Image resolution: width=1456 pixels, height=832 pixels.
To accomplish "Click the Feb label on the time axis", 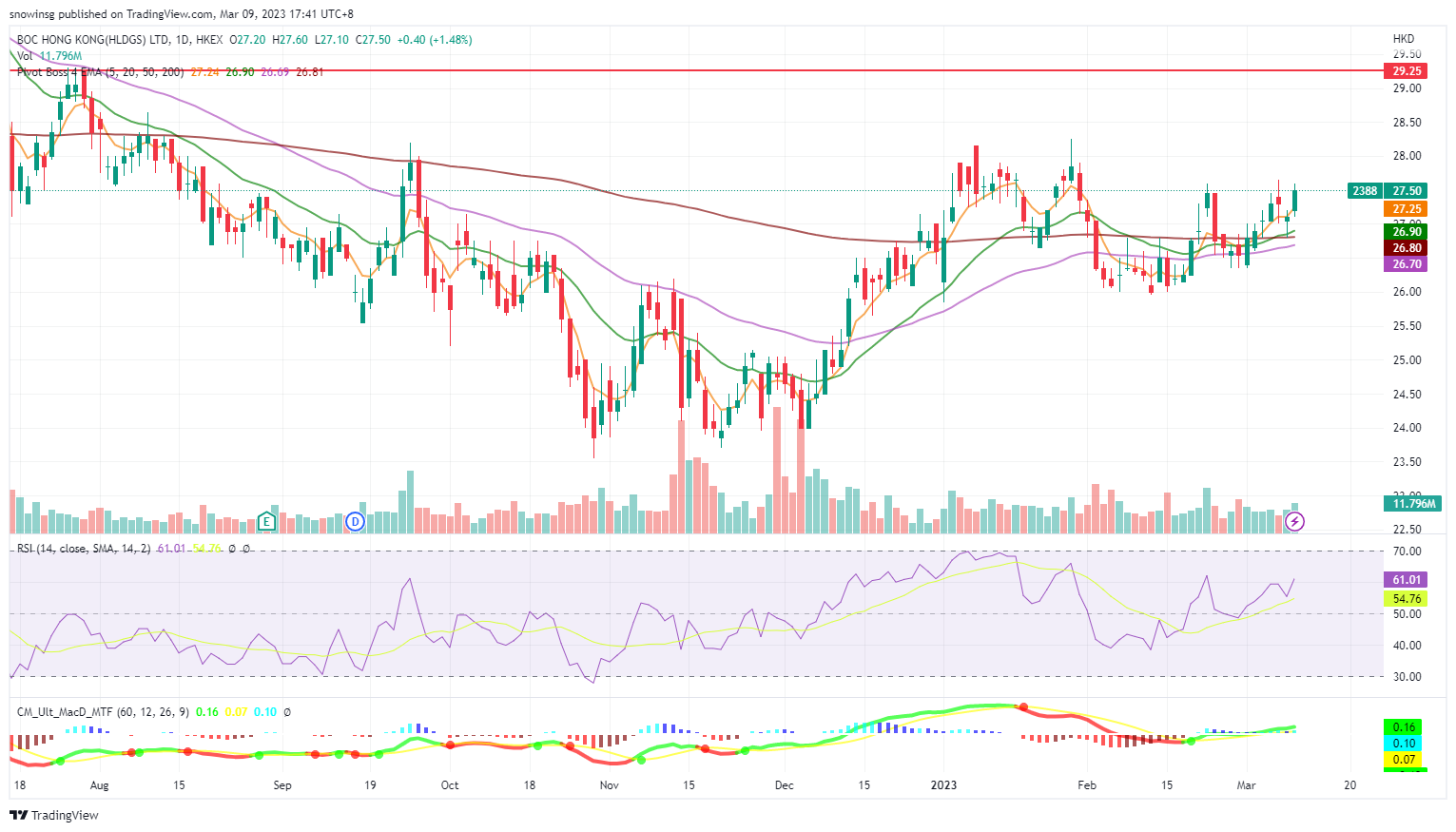I will (x=1087, y=785).
